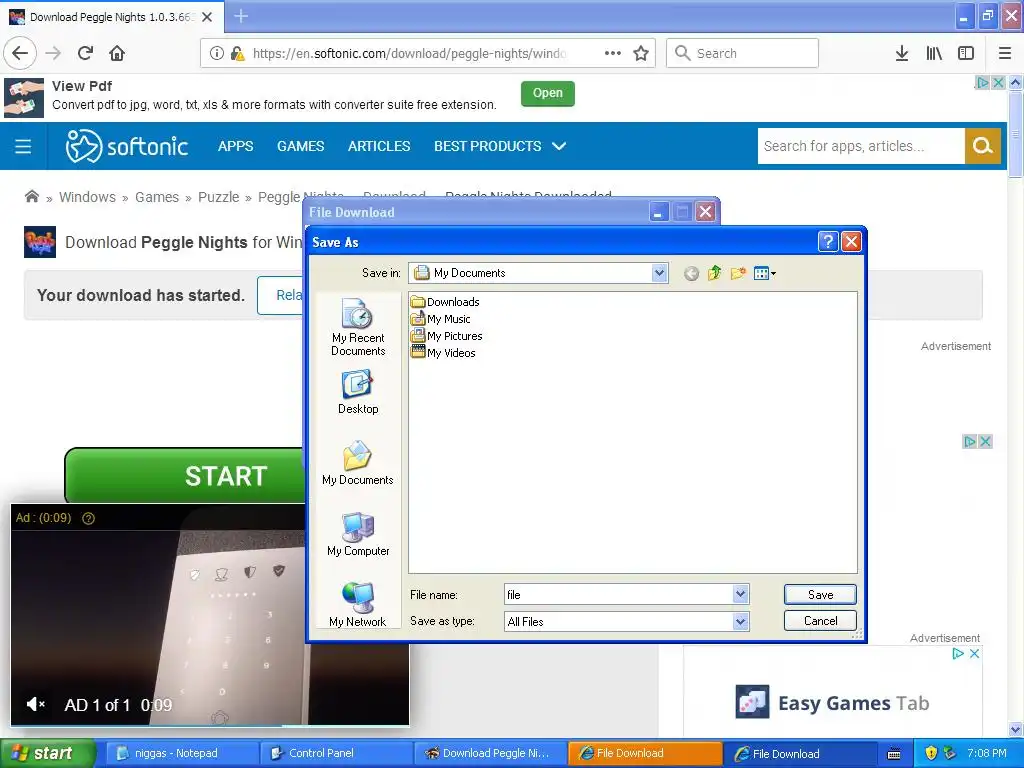This screenshot has width=1024, height=768.
Task: Open Windows Start menu
Action: (x=47, y=753)
